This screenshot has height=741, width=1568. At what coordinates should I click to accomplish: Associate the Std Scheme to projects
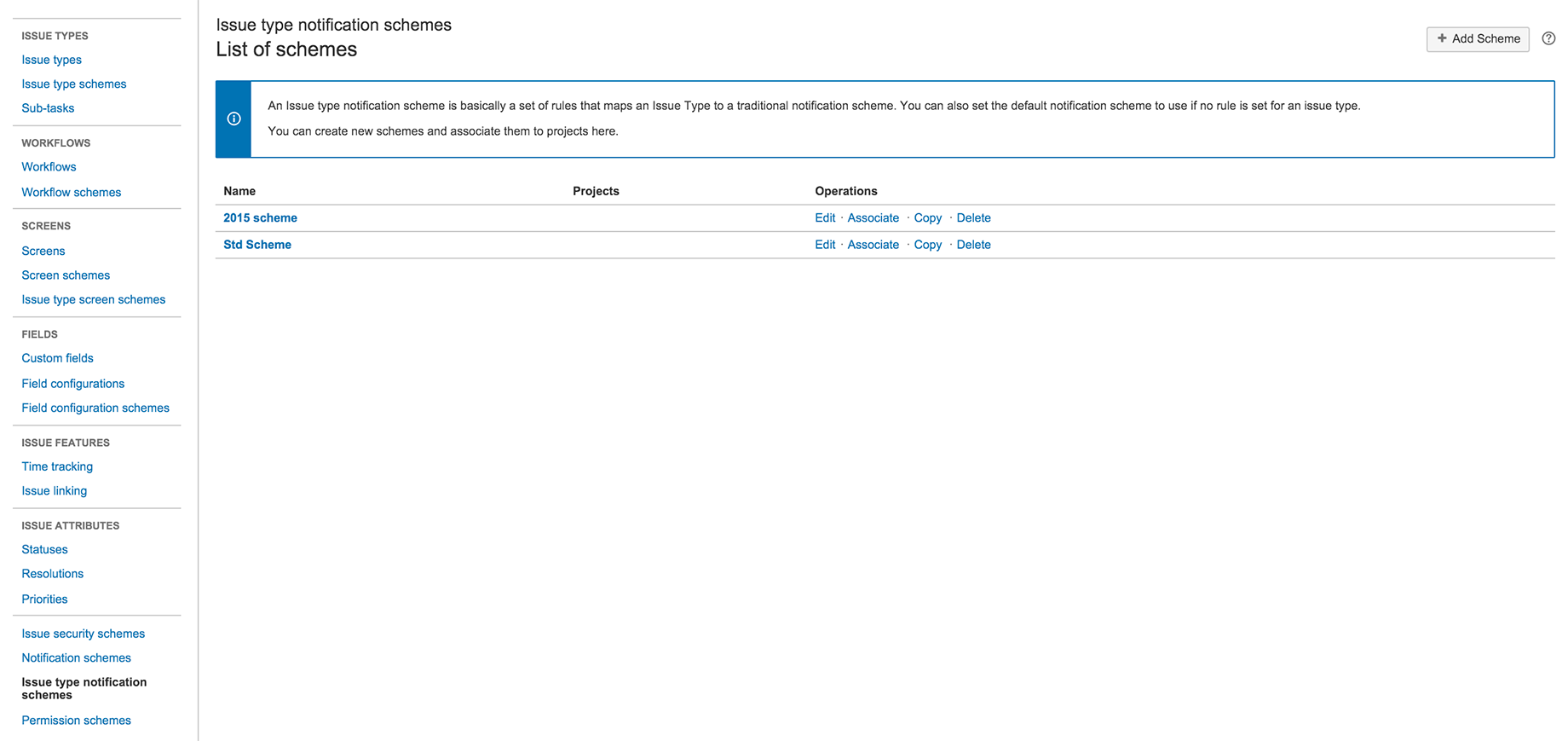[x=873, y=245]
